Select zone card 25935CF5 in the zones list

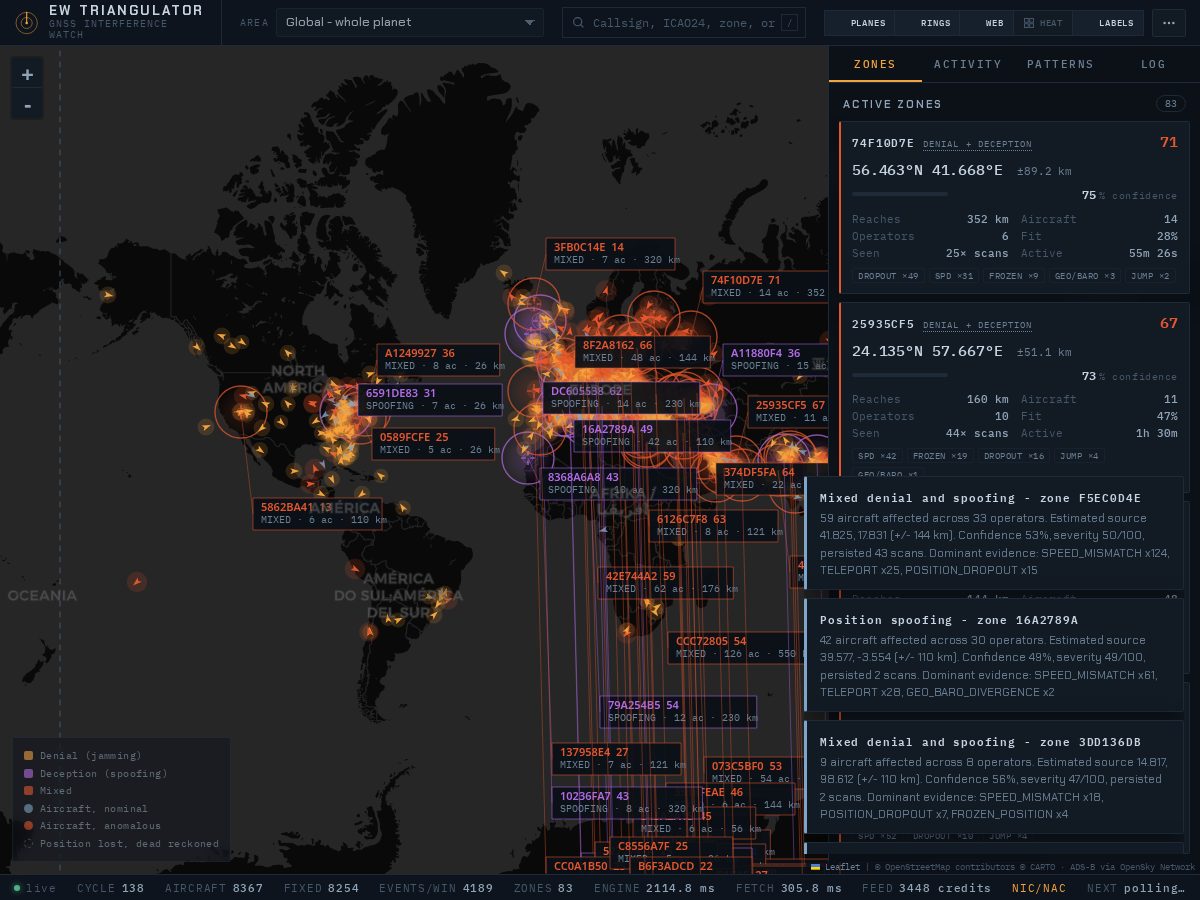(1013, 390)
